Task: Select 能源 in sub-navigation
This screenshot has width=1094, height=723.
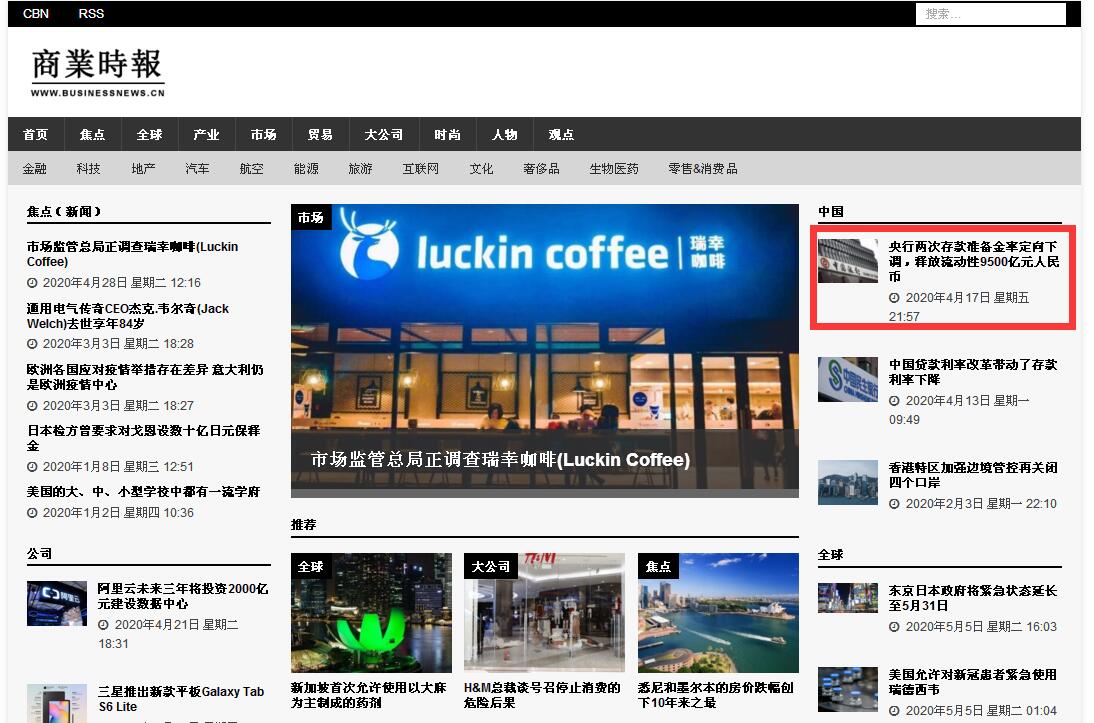Action: (306, 168)
